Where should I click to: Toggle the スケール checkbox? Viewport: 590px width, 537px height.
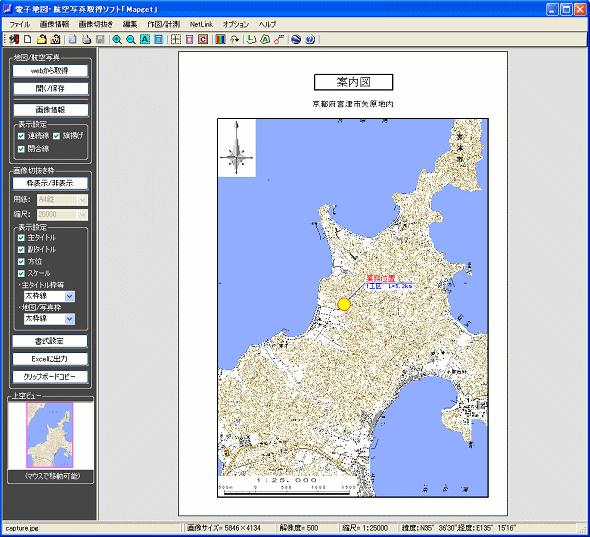(x=21, y=273)
